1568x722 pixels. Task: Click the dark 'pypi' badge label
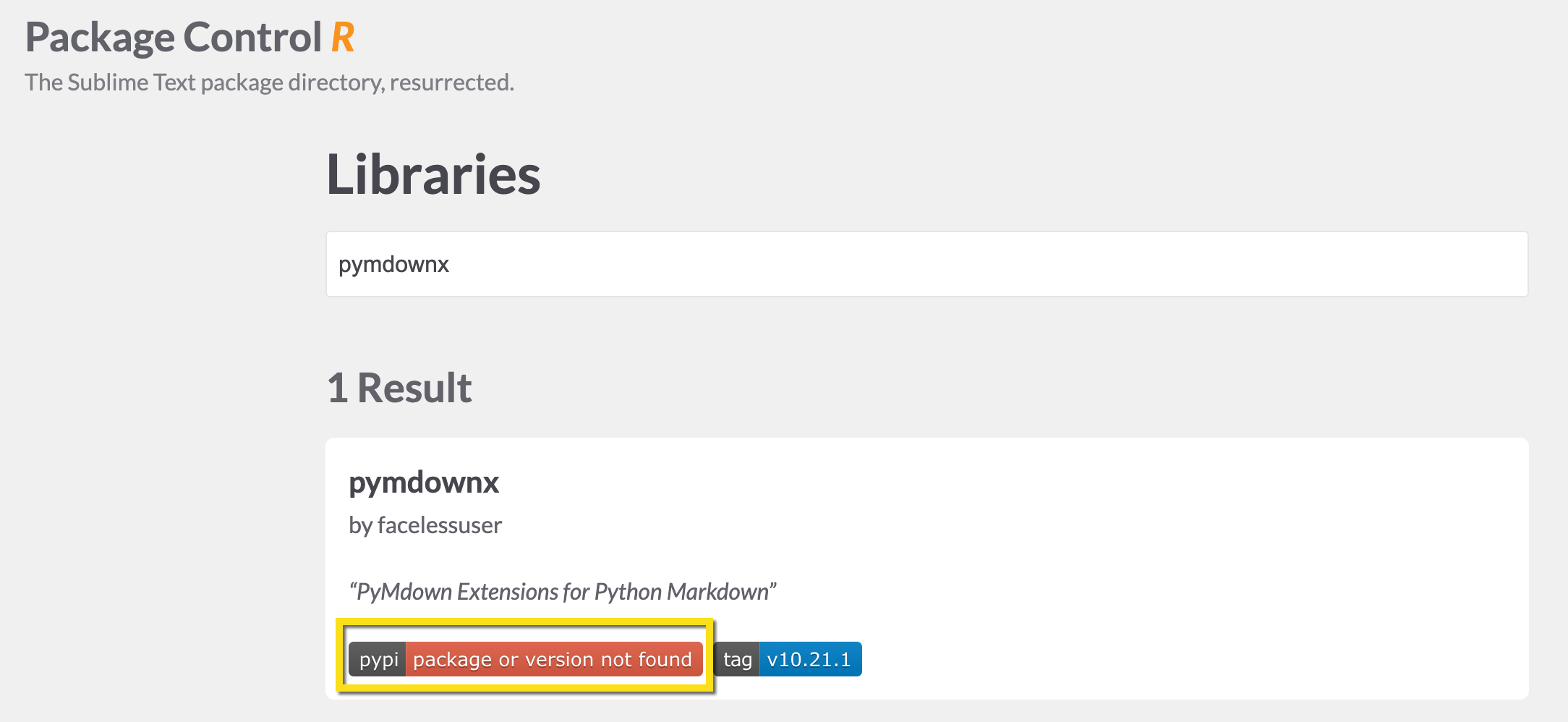tap(378, 659)
